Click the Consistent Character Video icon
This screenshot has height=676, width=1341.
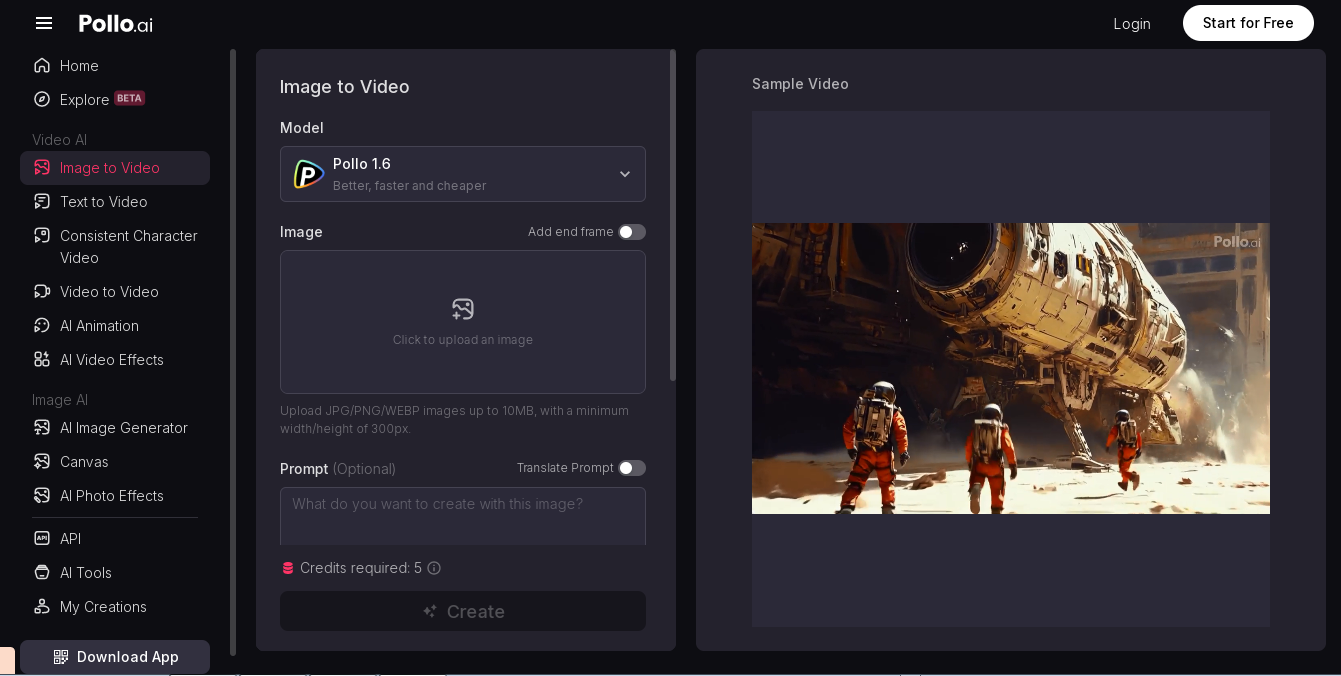pos(42,236)
